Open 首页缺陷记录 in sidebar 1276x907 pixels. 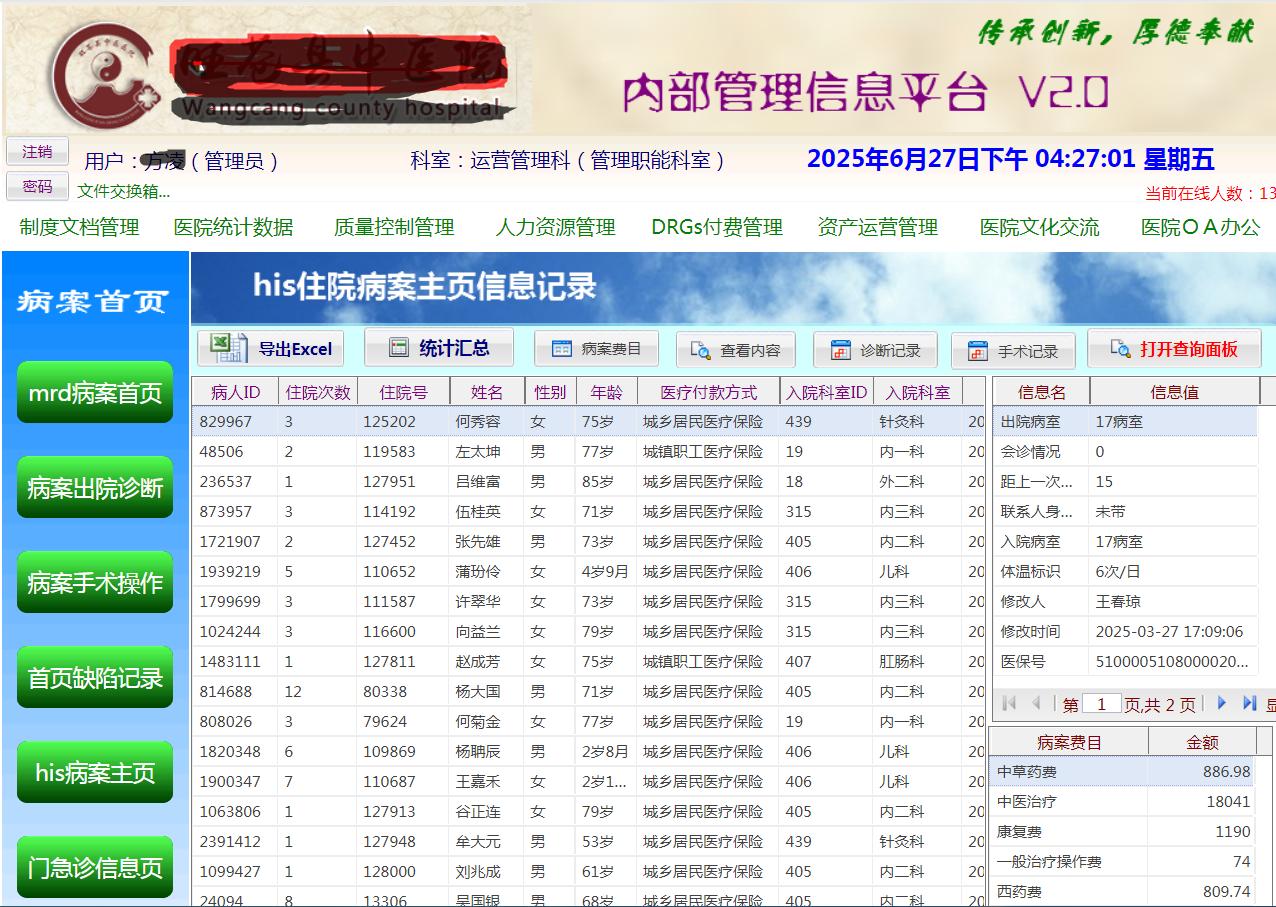click(95, 677)
